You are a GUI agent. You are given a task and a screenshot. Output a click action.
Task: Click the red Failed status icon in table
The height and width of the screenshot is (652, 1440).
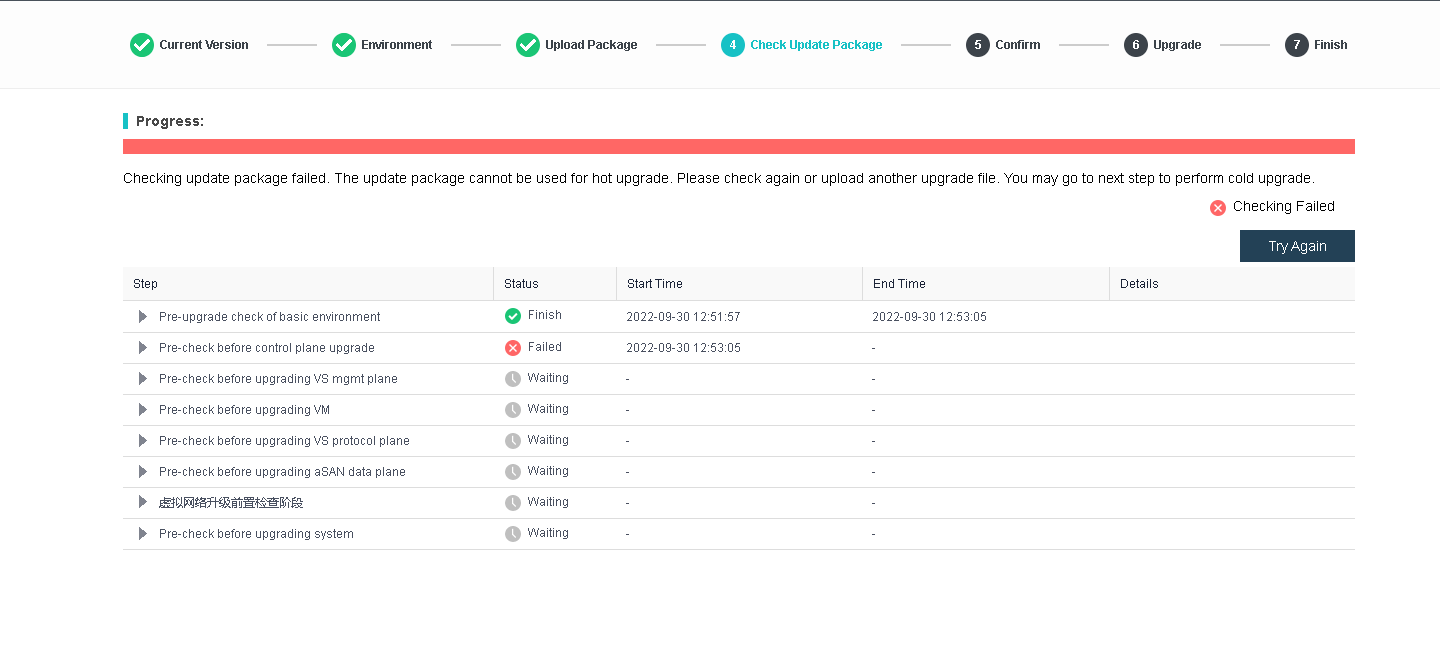pos(513,348)
